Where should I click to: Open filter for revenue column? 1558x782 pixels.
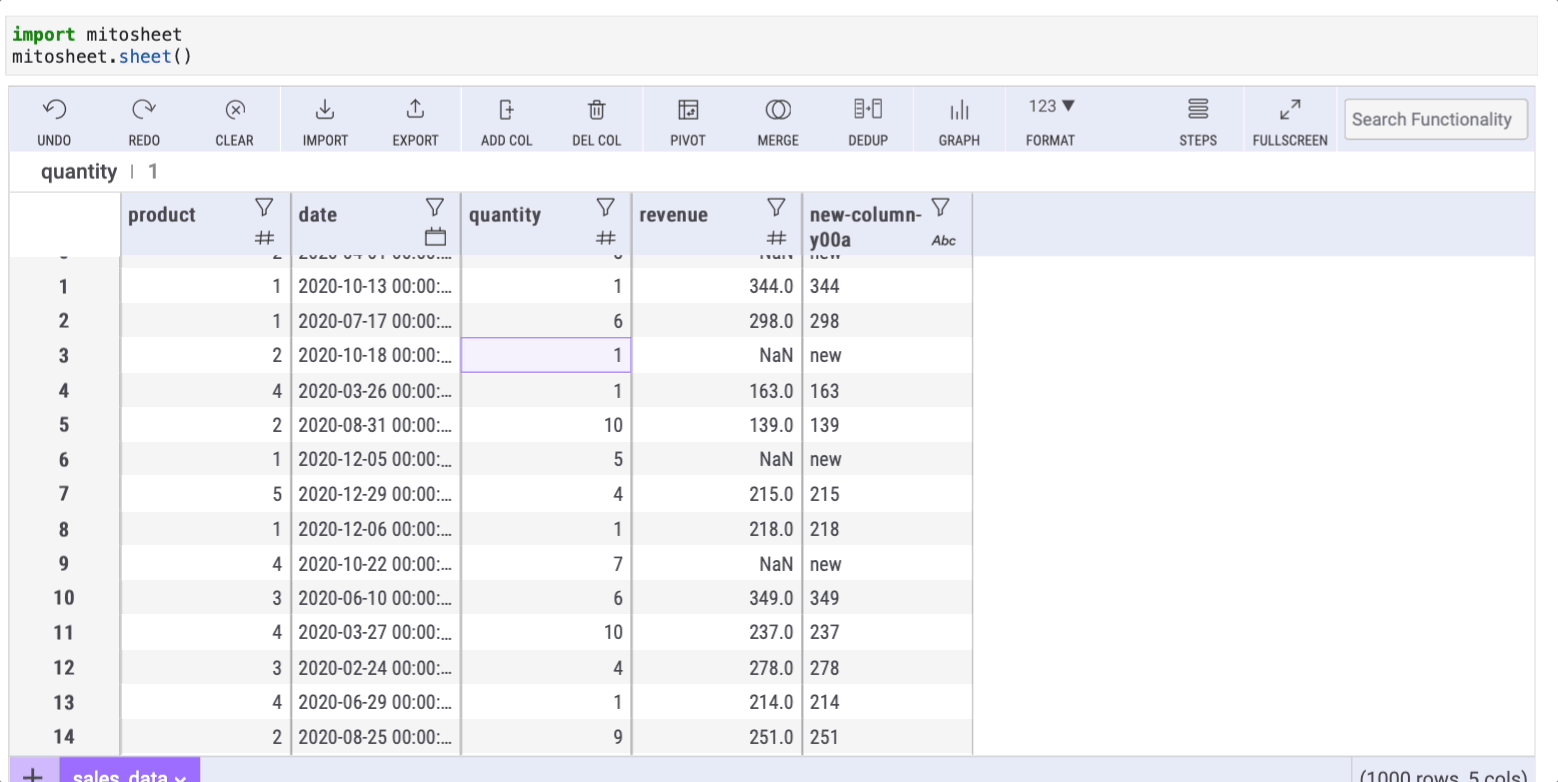click(x=775, y=207)
